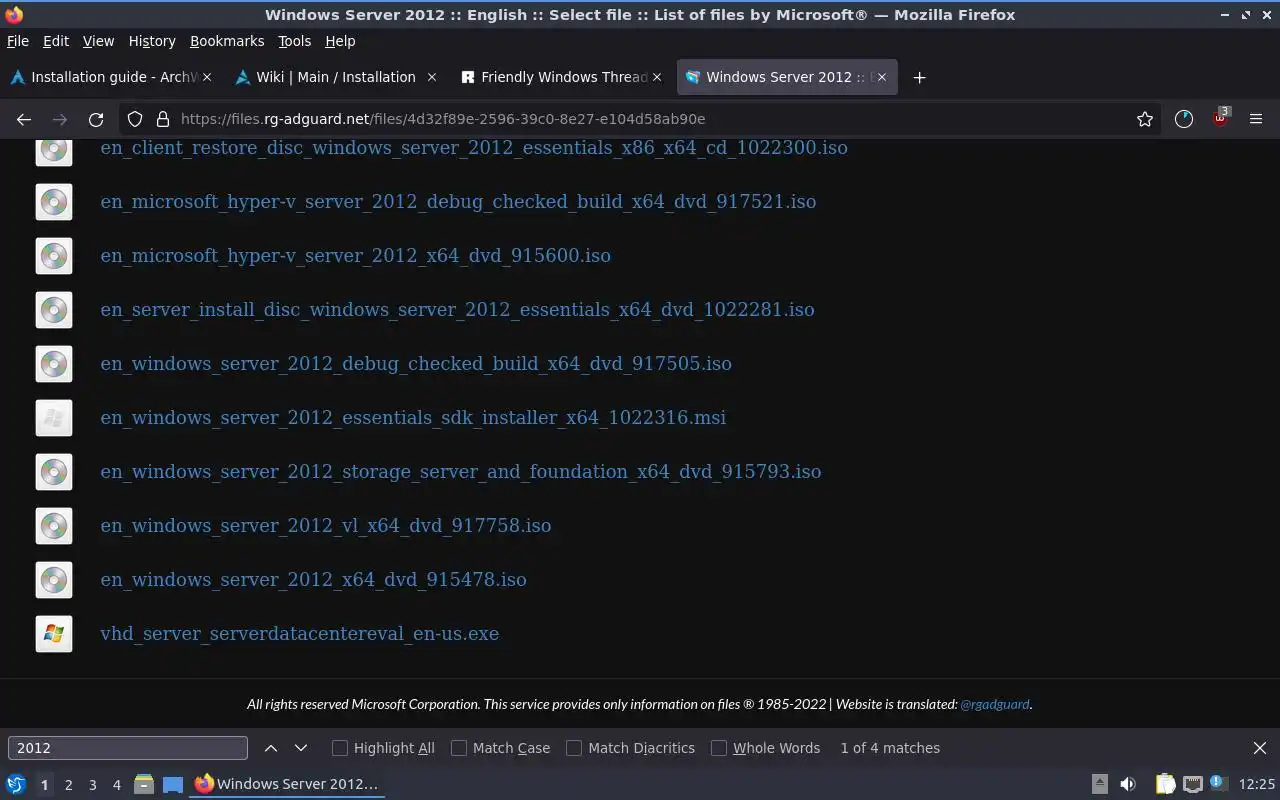Click the padlock site security icon
1280x800 pixels.
point(163,119)
